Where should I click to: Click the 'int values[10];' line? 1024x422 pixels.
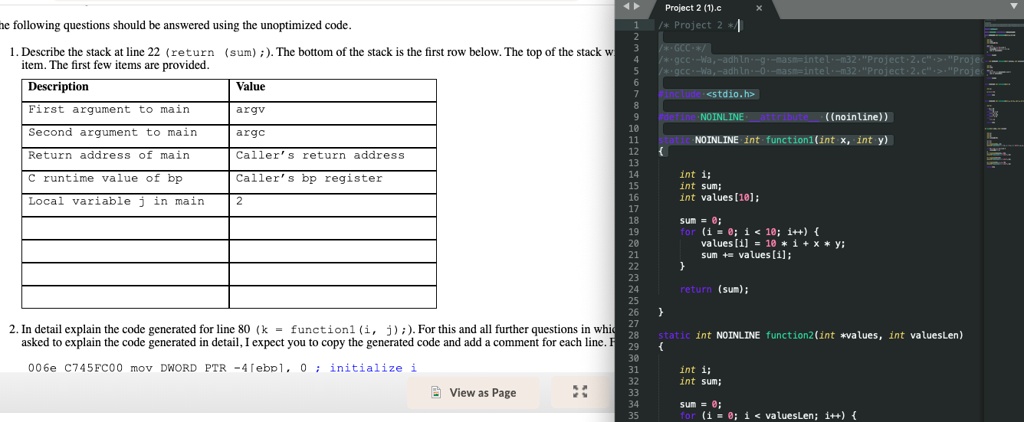click(x=719, y=197)
